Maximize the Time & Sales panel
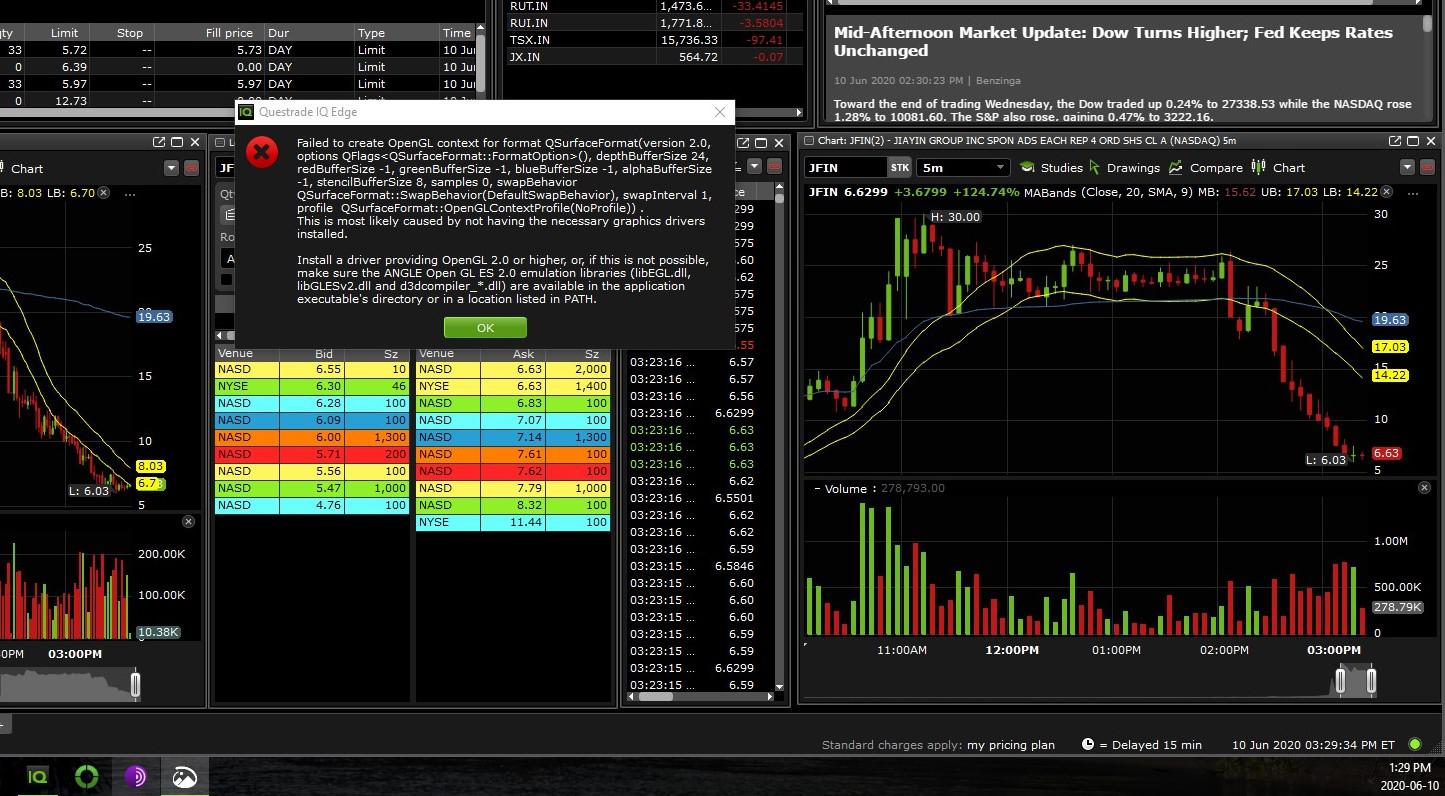1445x796 pixels. coord(760,143)
